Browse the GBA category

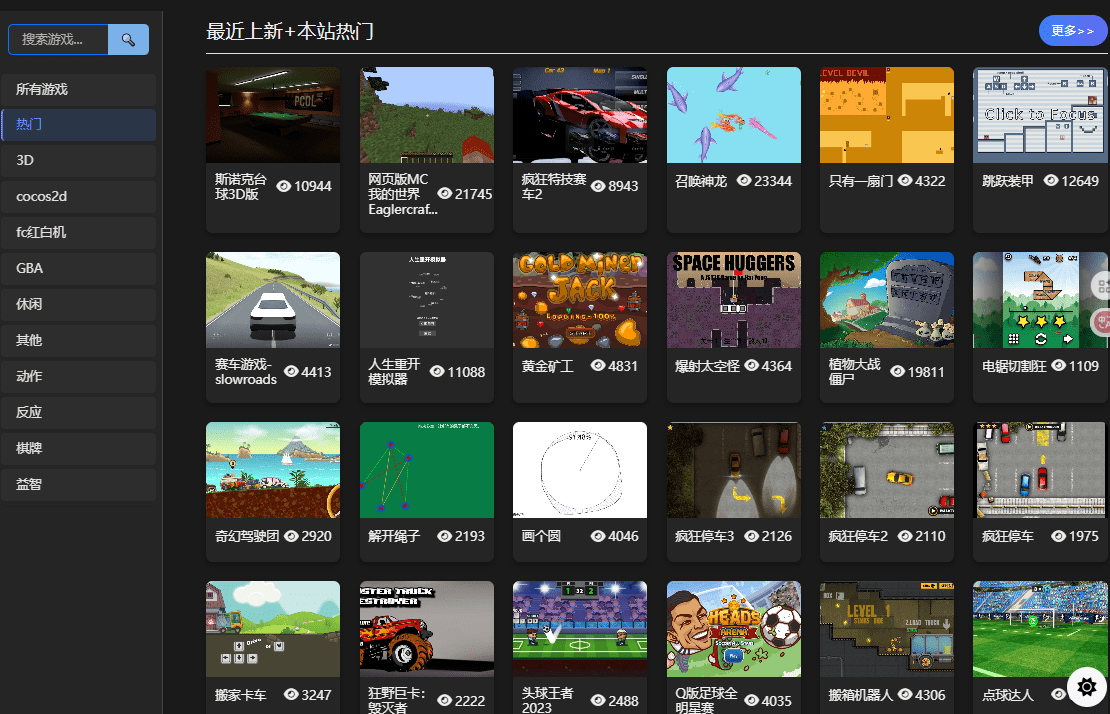(78, 268)
